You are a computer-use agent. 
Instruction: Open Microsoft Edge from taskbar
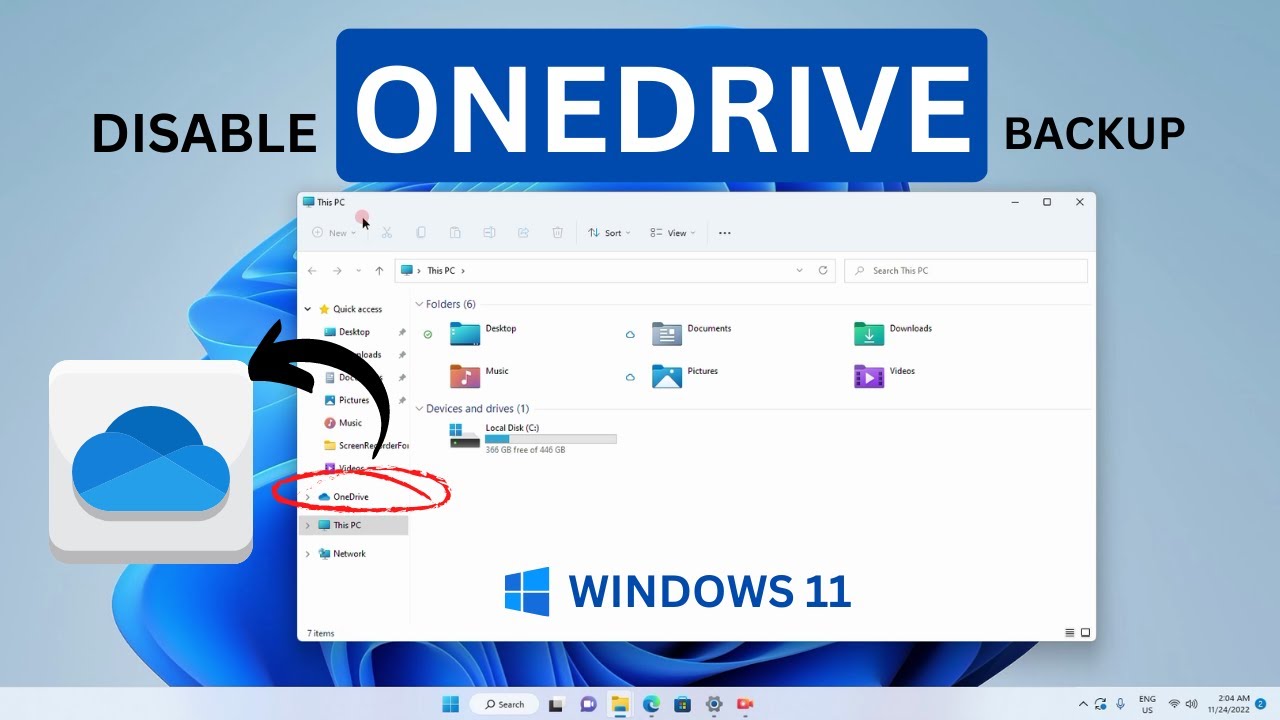[651, 704]
